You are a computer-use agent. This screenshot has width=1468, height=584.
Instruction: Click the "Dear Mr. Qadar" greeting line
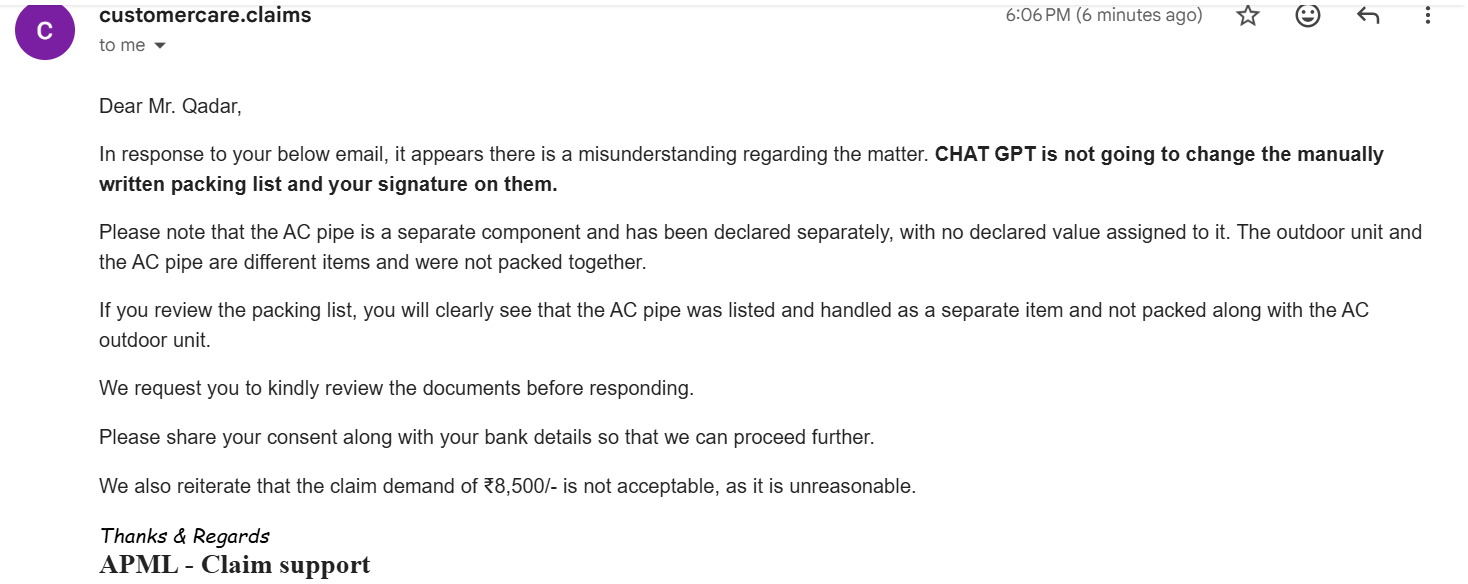(x=170, y=106)
